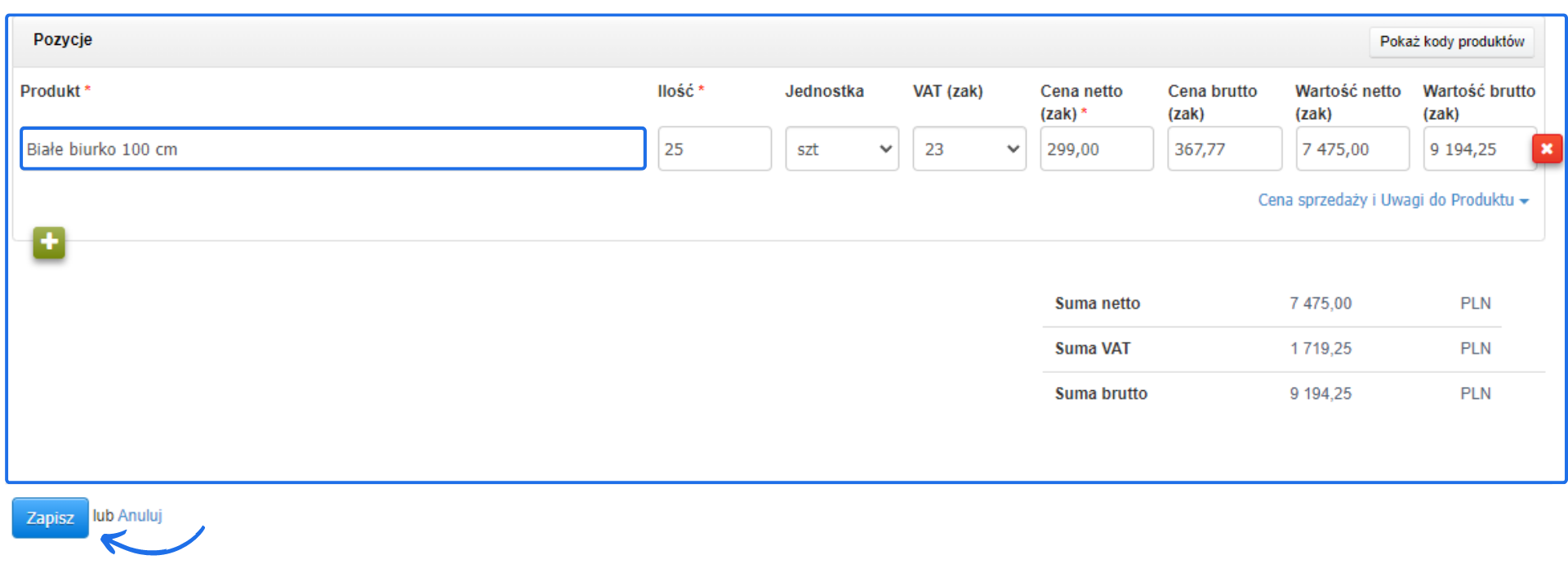
Task: Click the Pozycje section header
Action: pos(63,40)
